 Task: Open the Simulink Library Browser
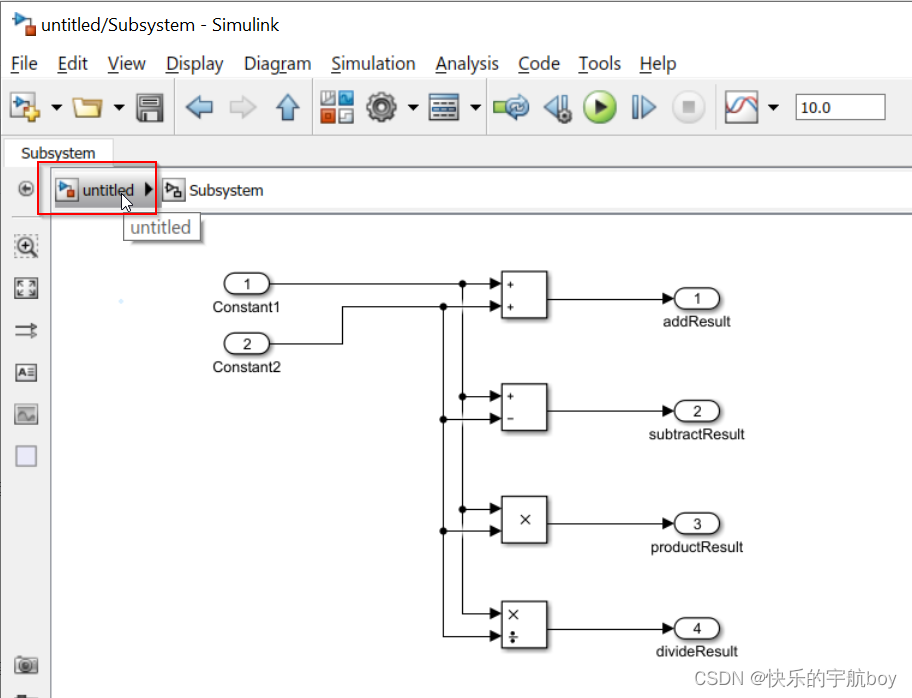tap(337, 108)
